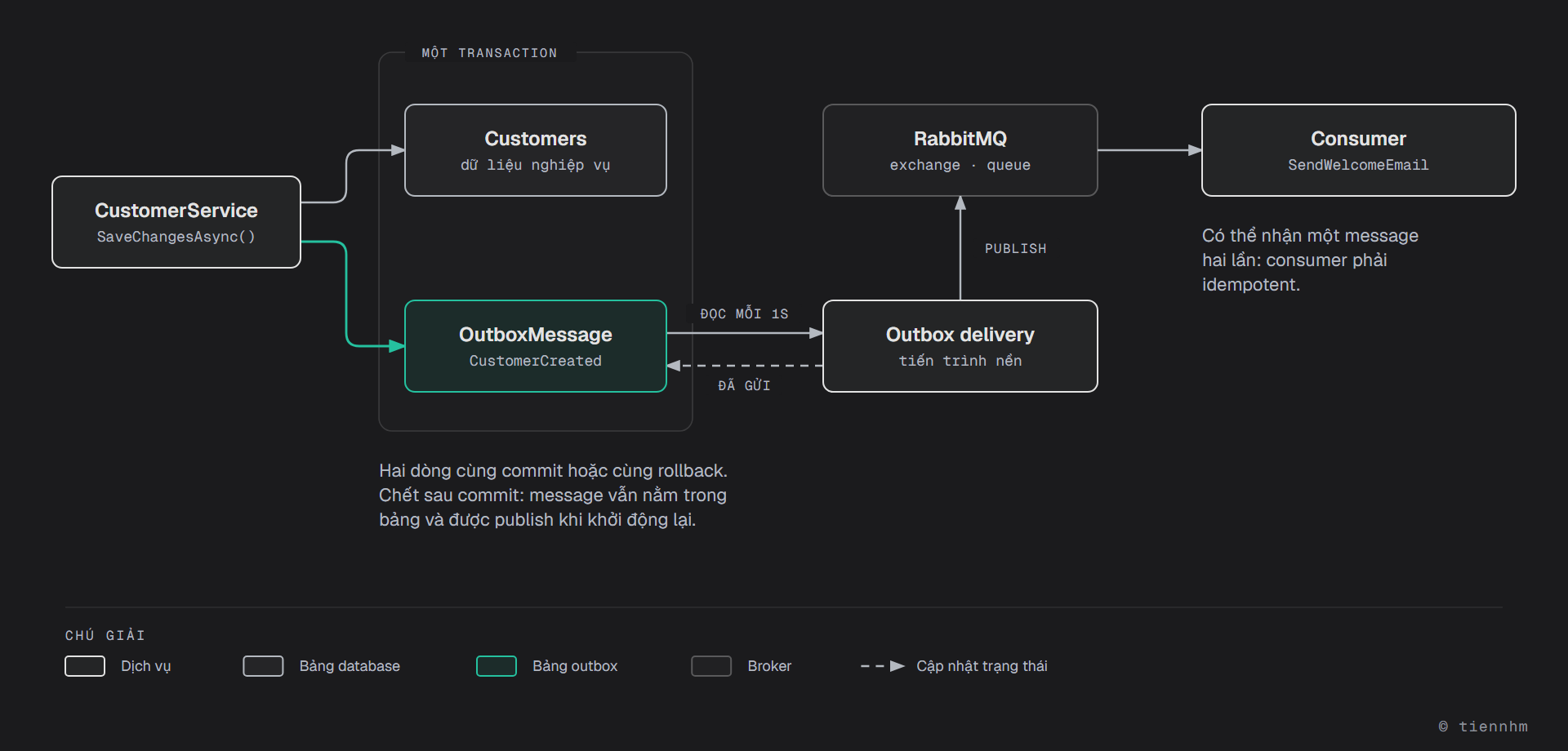Image resolution: width=1568 pixels, height=751 pixels.
Task: Click the 'ĐÃ GỬI' dashed arrow label
Action: click(x=744, y=385)
